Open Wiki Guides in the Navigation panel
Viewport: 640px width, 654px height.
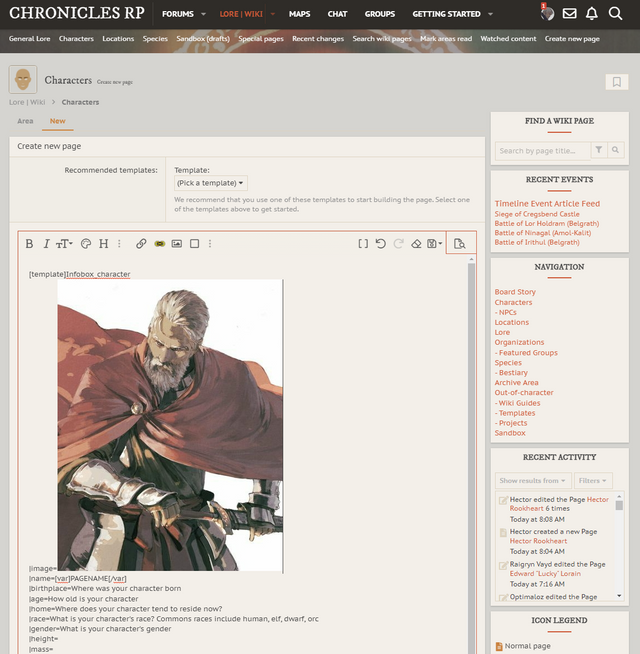coord(517,403)
